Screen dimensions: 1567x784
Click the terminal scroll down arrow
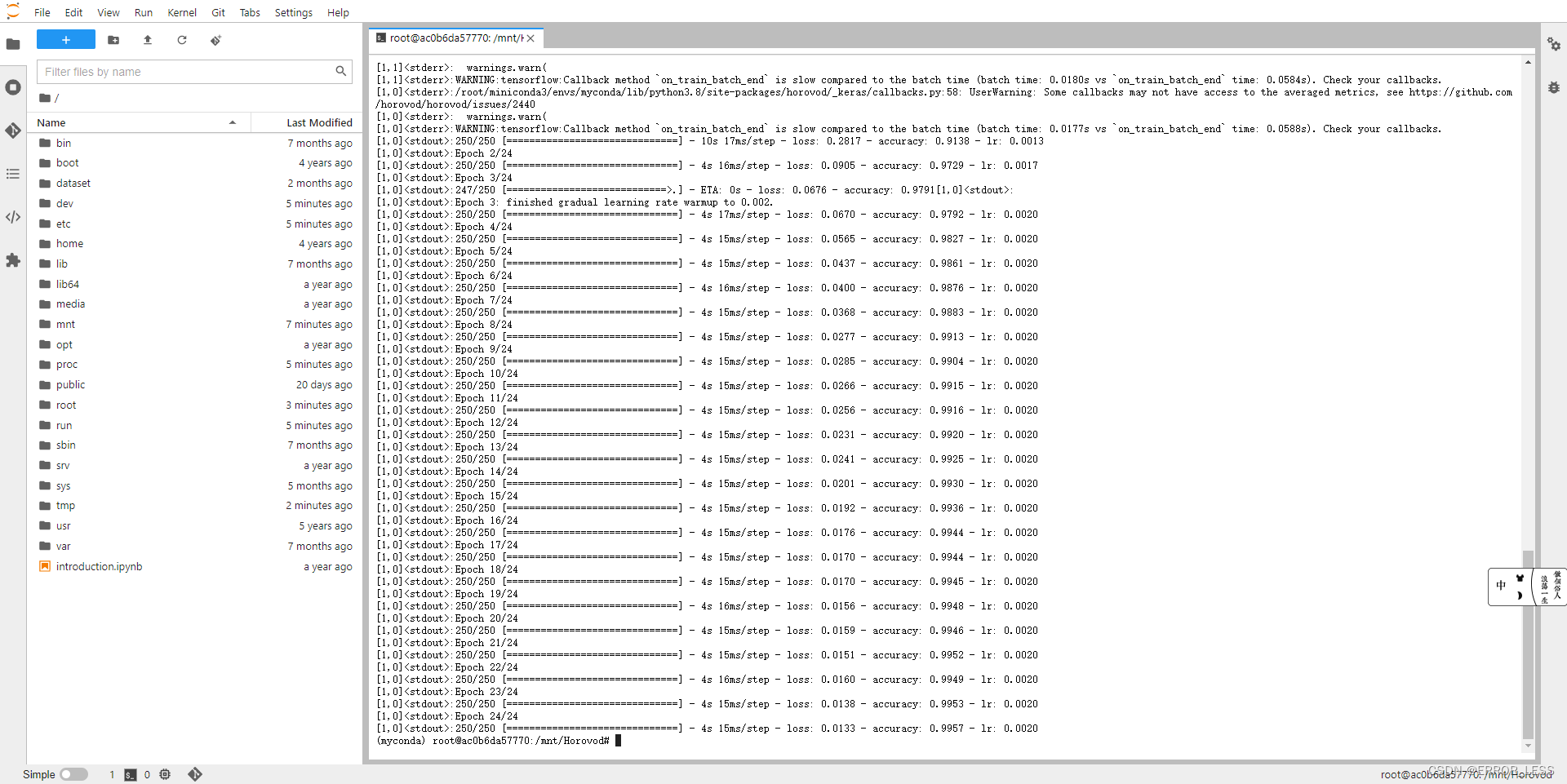(1528, 746)
